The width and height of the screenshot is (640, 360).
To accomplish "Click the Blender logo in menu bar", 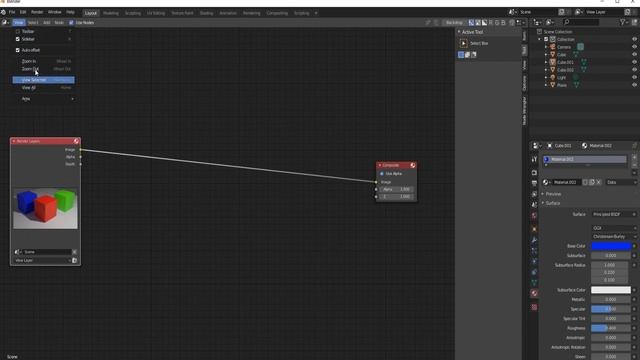I will tap(3, 12).
